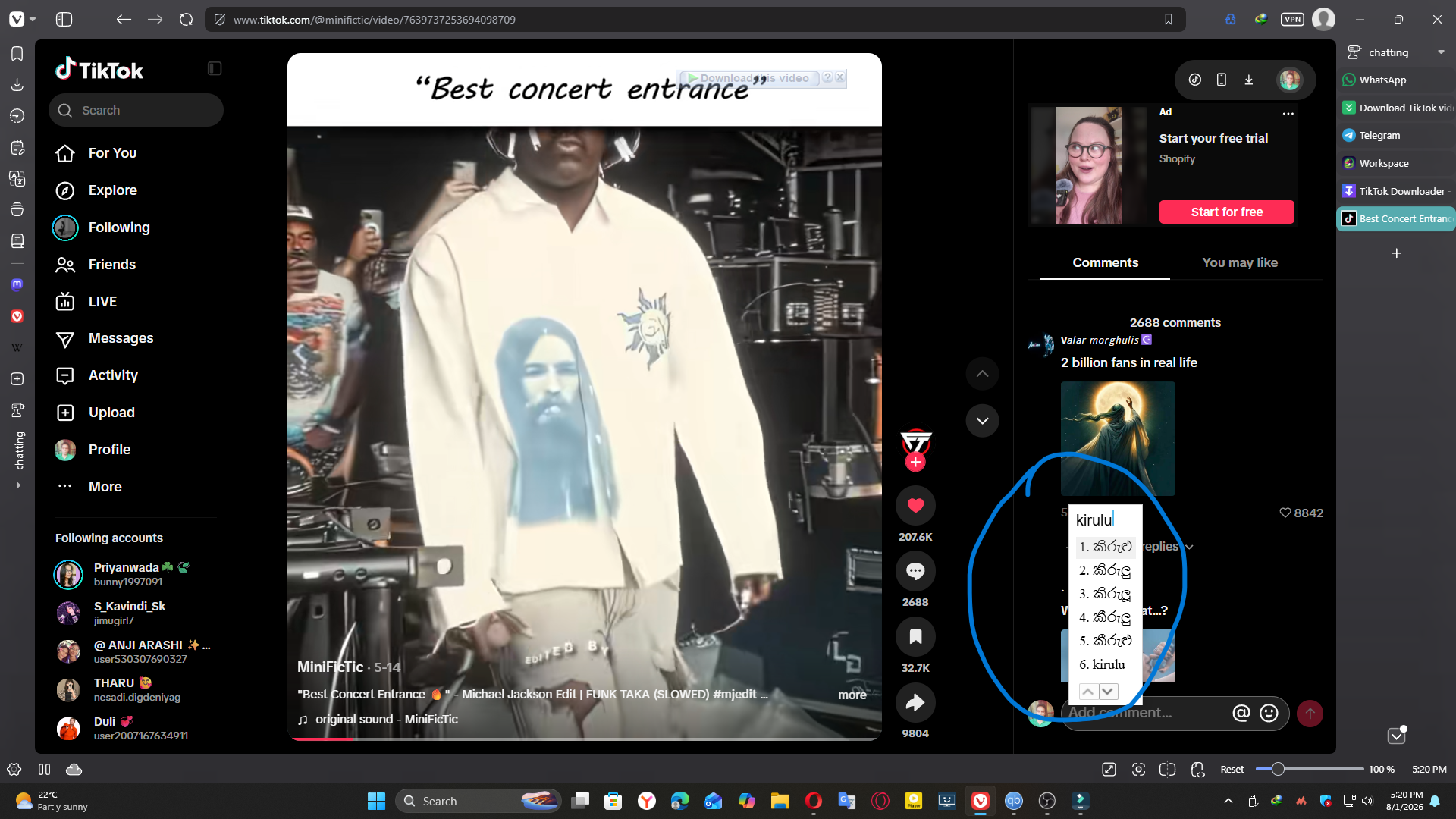Go to previous video with up arrow
Screen dimensions: 1456x819
(x=982, y=373)
